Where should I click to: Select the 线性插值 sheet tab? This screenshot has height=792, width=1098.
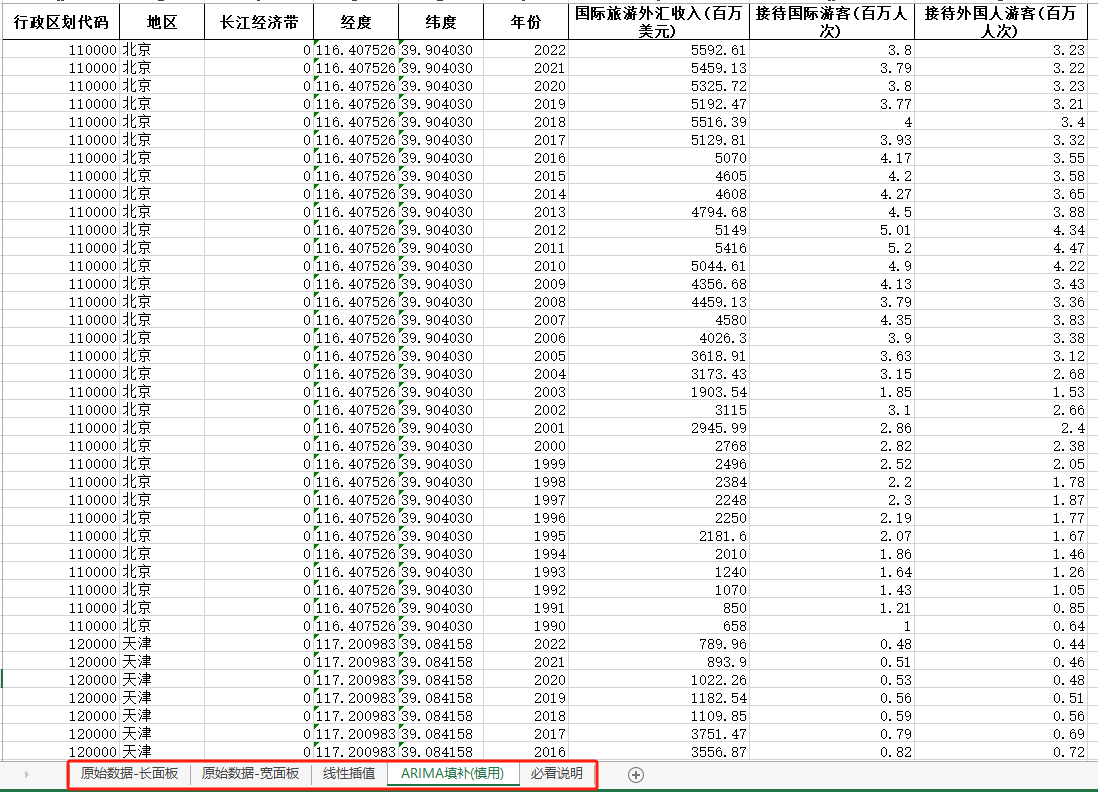pos(349,773)
